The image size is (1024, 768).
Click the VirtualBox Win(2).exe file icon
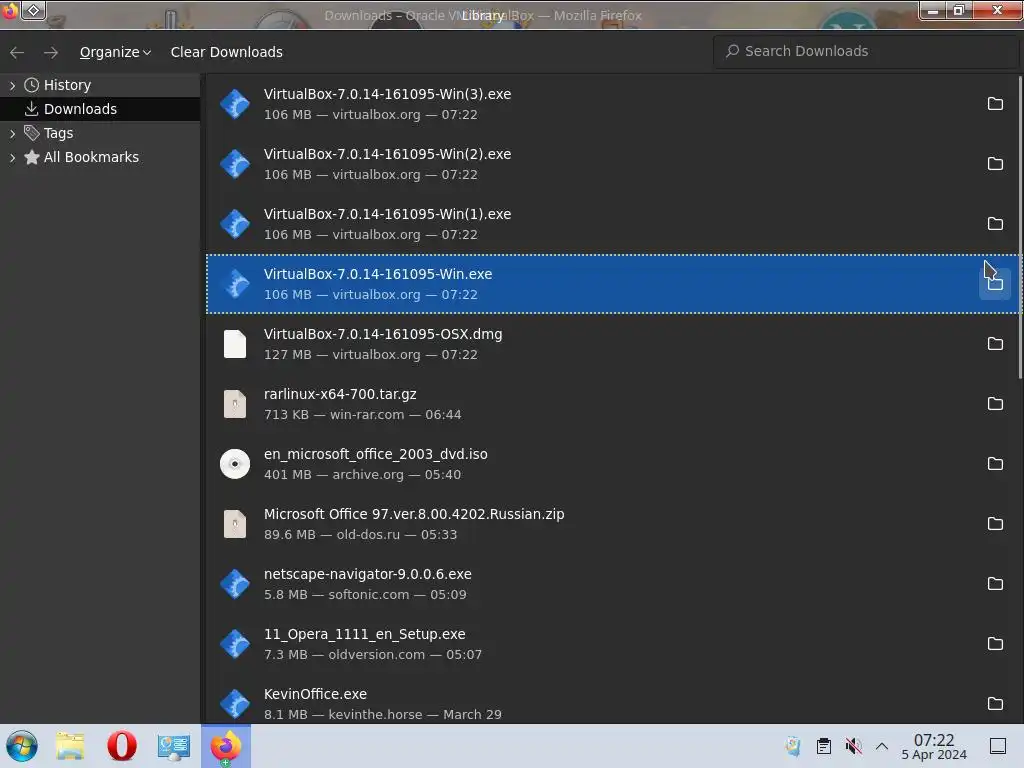(x=234, y=164)
